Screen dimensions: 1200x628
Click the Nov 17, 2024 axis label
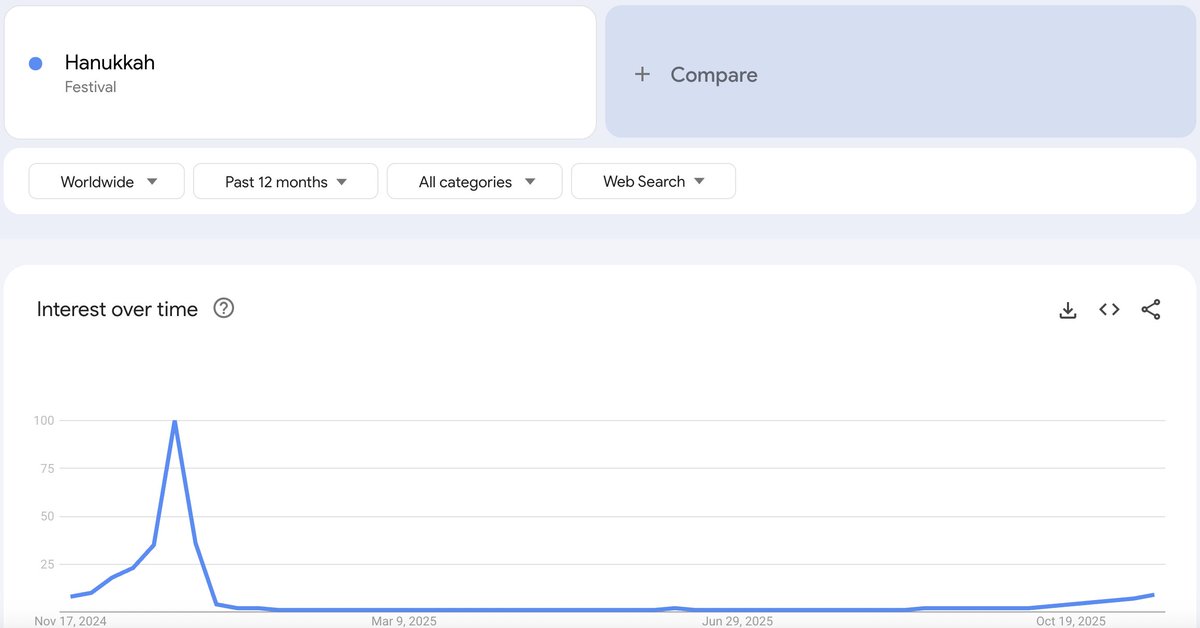click(70, 621)
